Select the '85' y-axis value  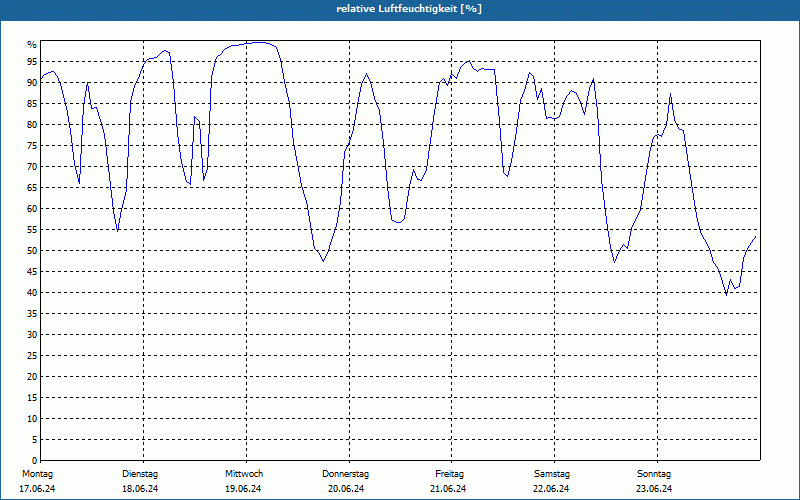(x=32, y=104)
